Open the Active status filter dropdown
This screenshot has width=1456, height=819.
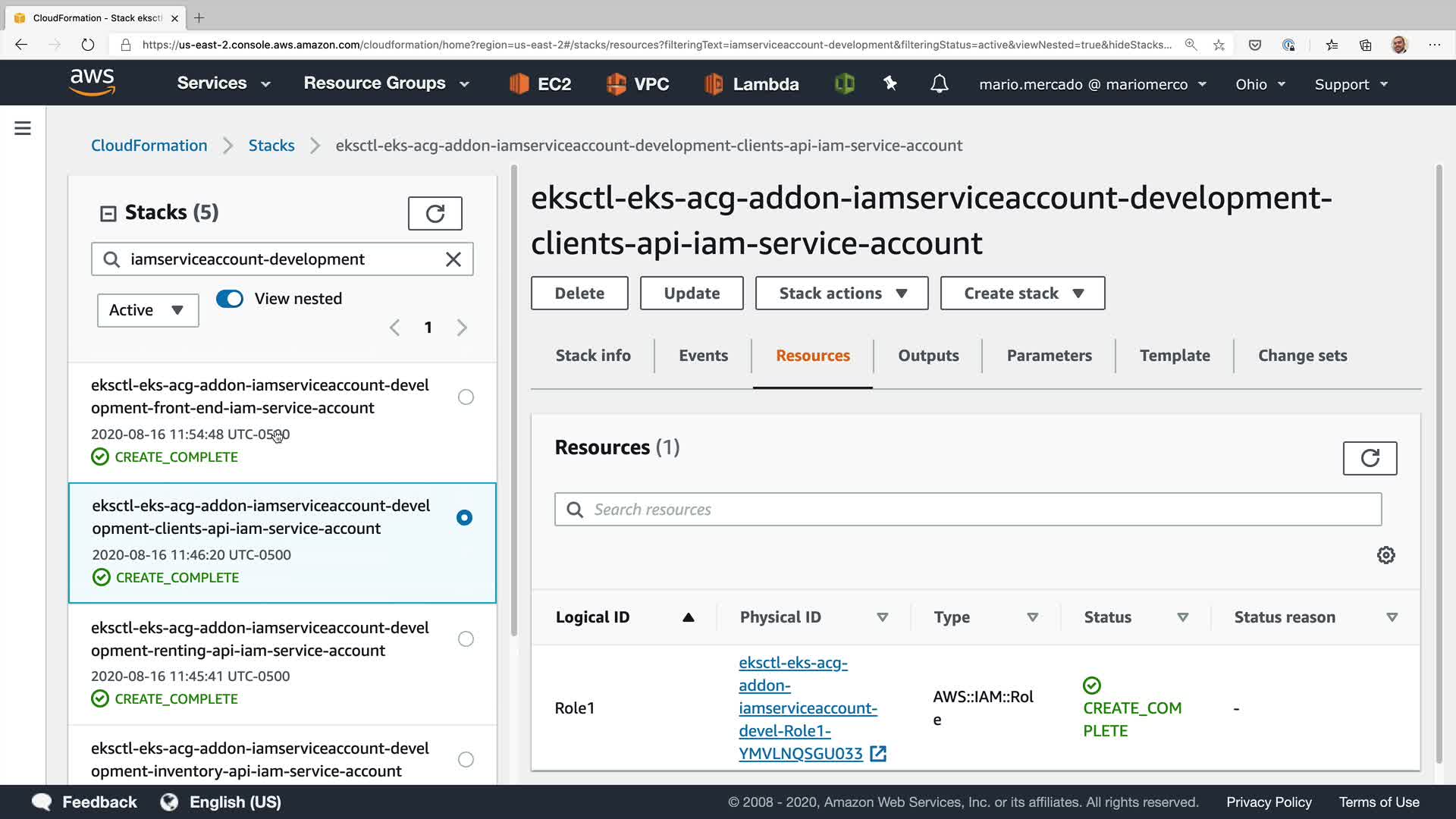(x=148, y=310)
